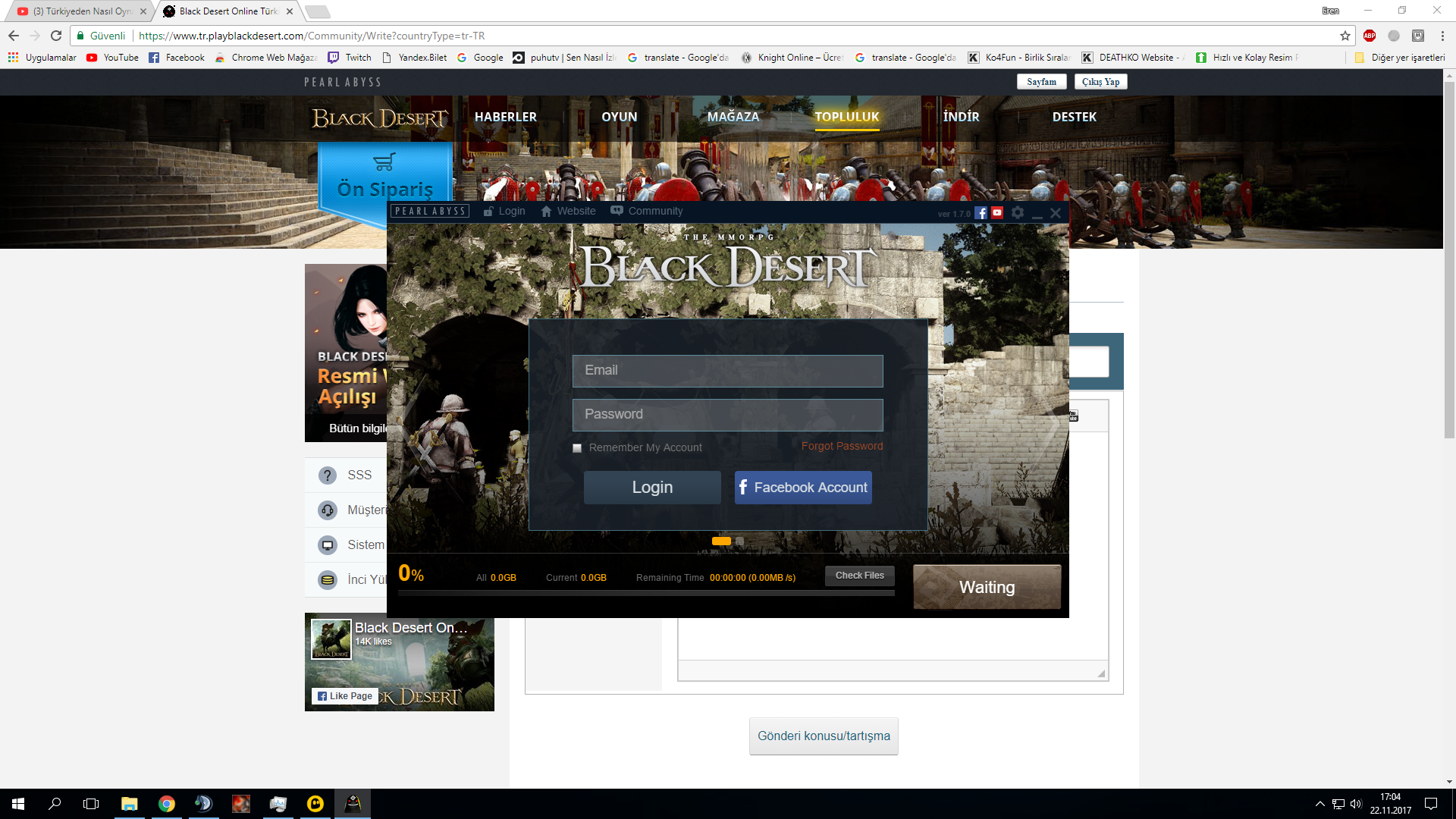This screenshot has width=1456, height=819.
Task: Select the second gray banner page indicator
Action: 739,541
